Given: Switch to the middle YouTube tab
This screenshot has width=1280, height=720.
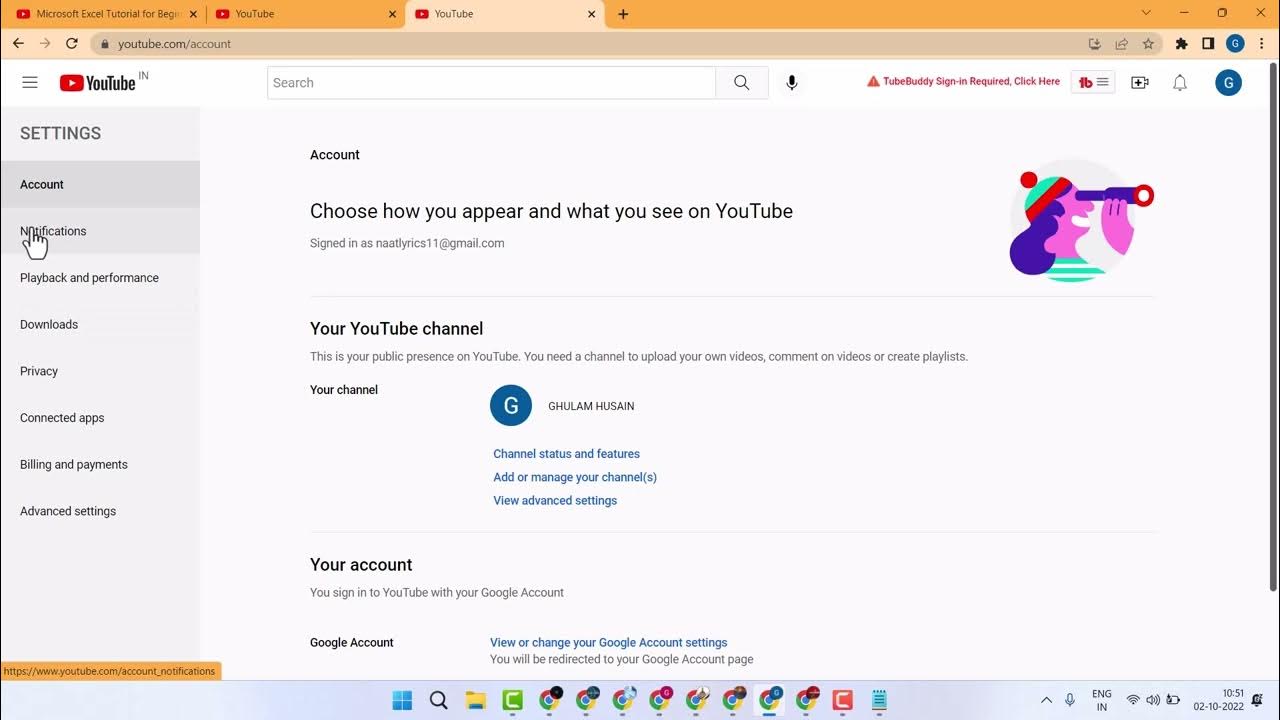Looking at the screenshot, I should pos(305,14).
